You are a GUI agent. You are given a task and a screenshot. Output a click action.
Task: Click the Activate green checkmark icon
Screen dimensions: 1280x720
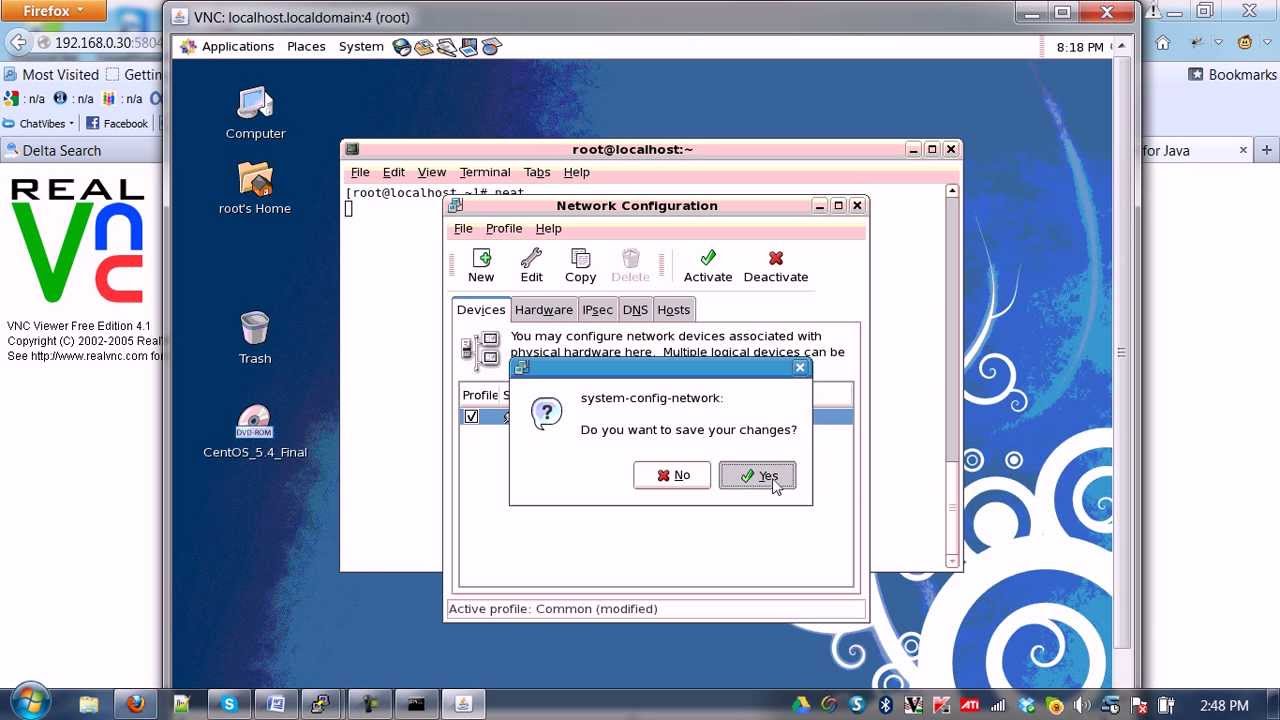click(x=708, y=259)
